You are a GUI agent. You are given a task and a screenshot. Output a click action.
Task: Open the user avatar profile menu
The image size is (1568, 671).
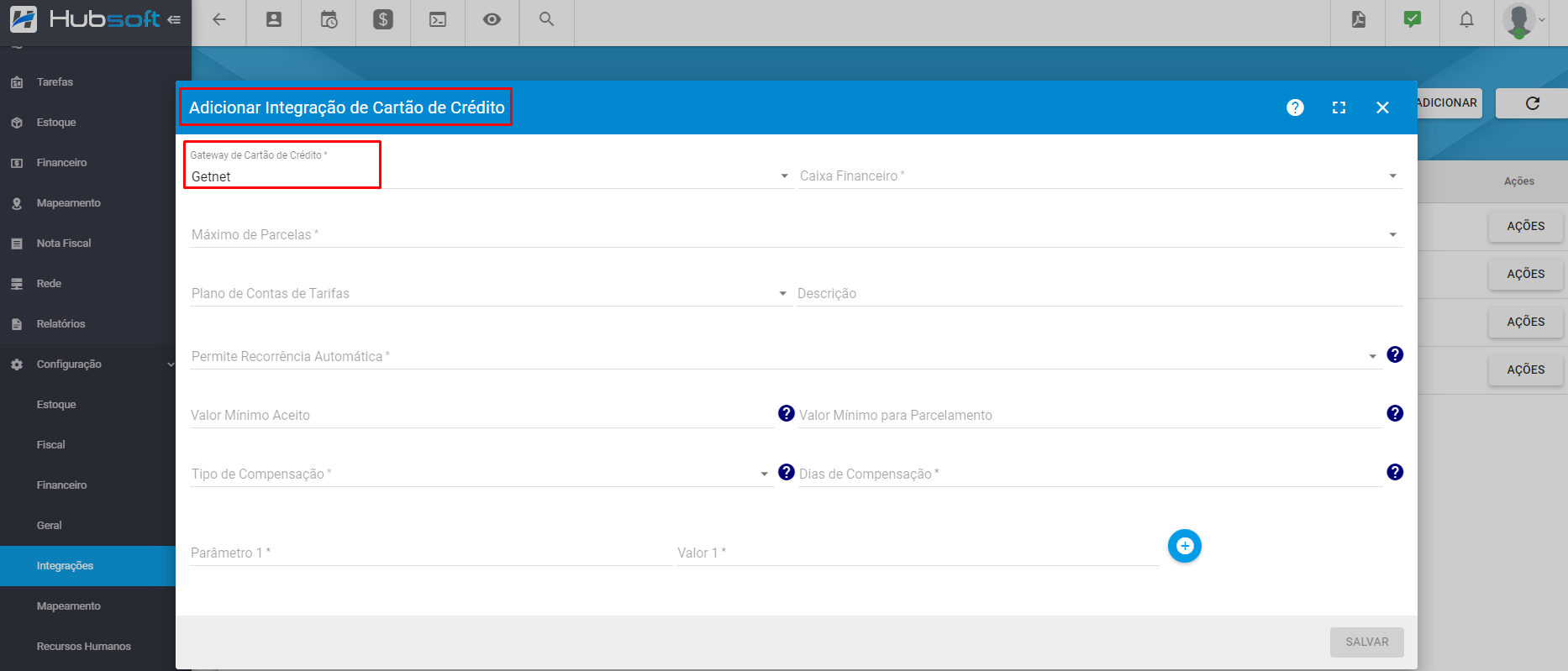[x=1524, y=20]
